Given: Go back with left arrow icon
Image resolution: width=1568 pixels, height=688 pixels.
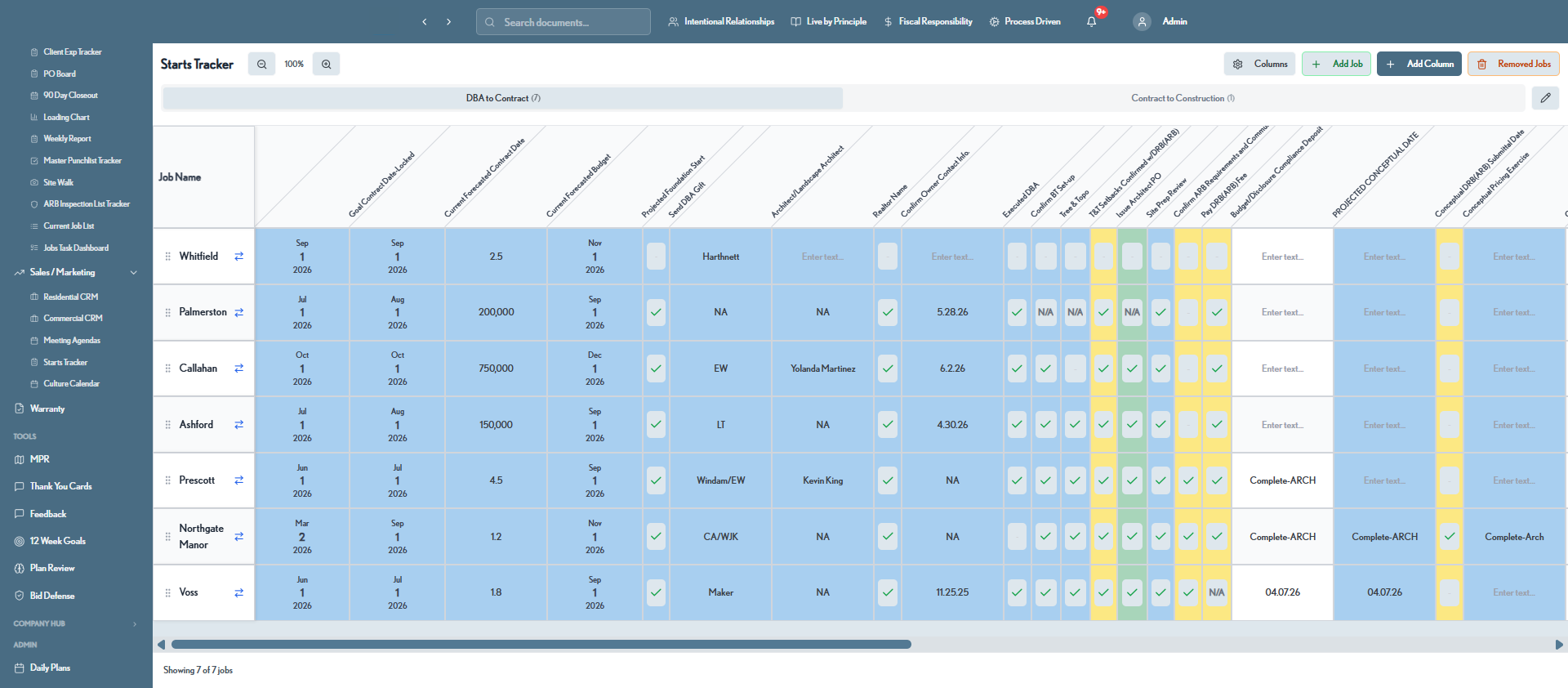Looking at the screenshot, I should point(425,22).
